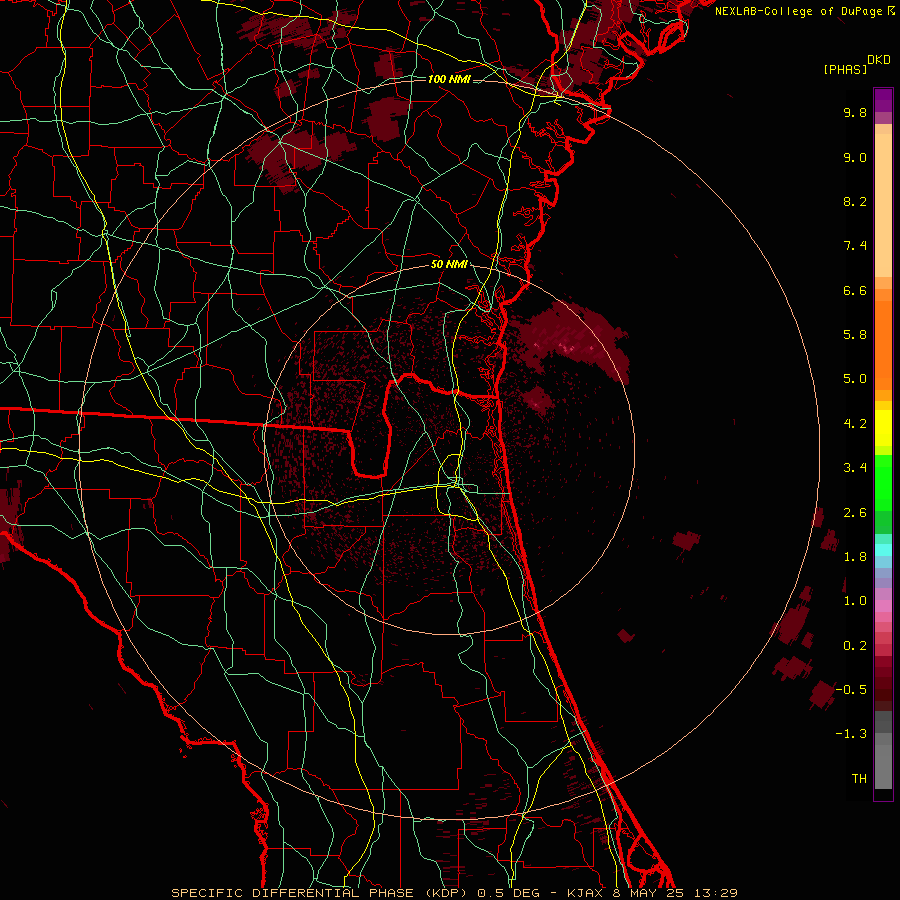Click the 8.2 scale value
This screenshot has width=900, height=900.
tap(855, 201)
